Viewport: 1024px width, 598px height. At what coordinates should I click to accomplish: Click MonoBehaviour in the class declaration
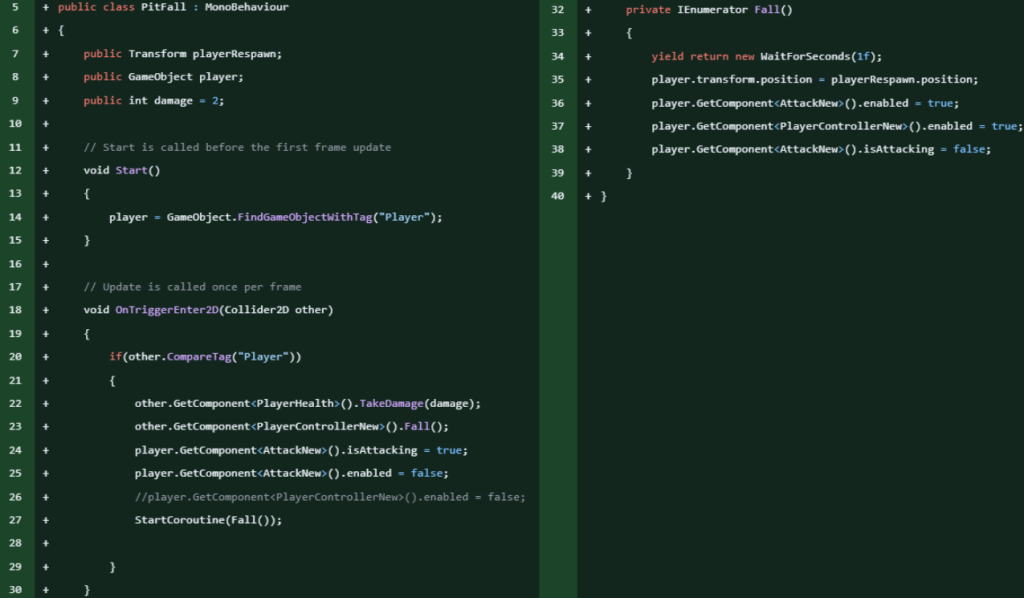click(247, 7)
